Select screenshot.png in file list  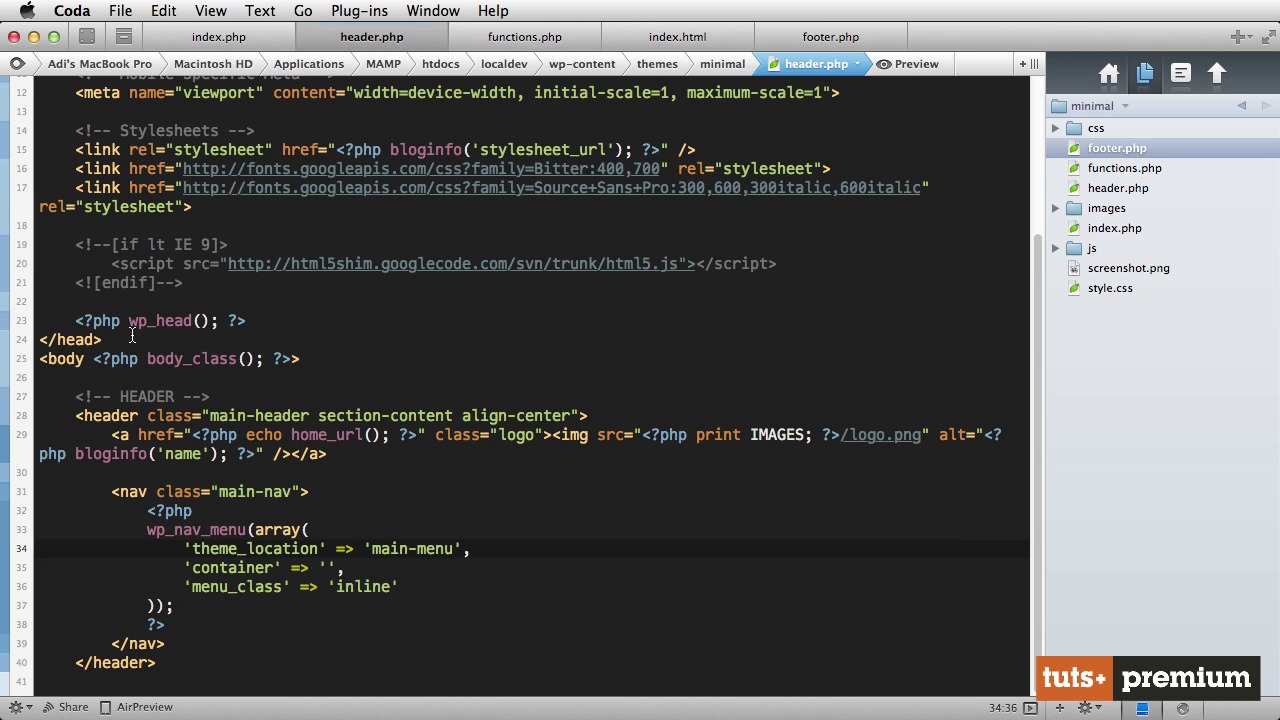tap(1163, 268)
